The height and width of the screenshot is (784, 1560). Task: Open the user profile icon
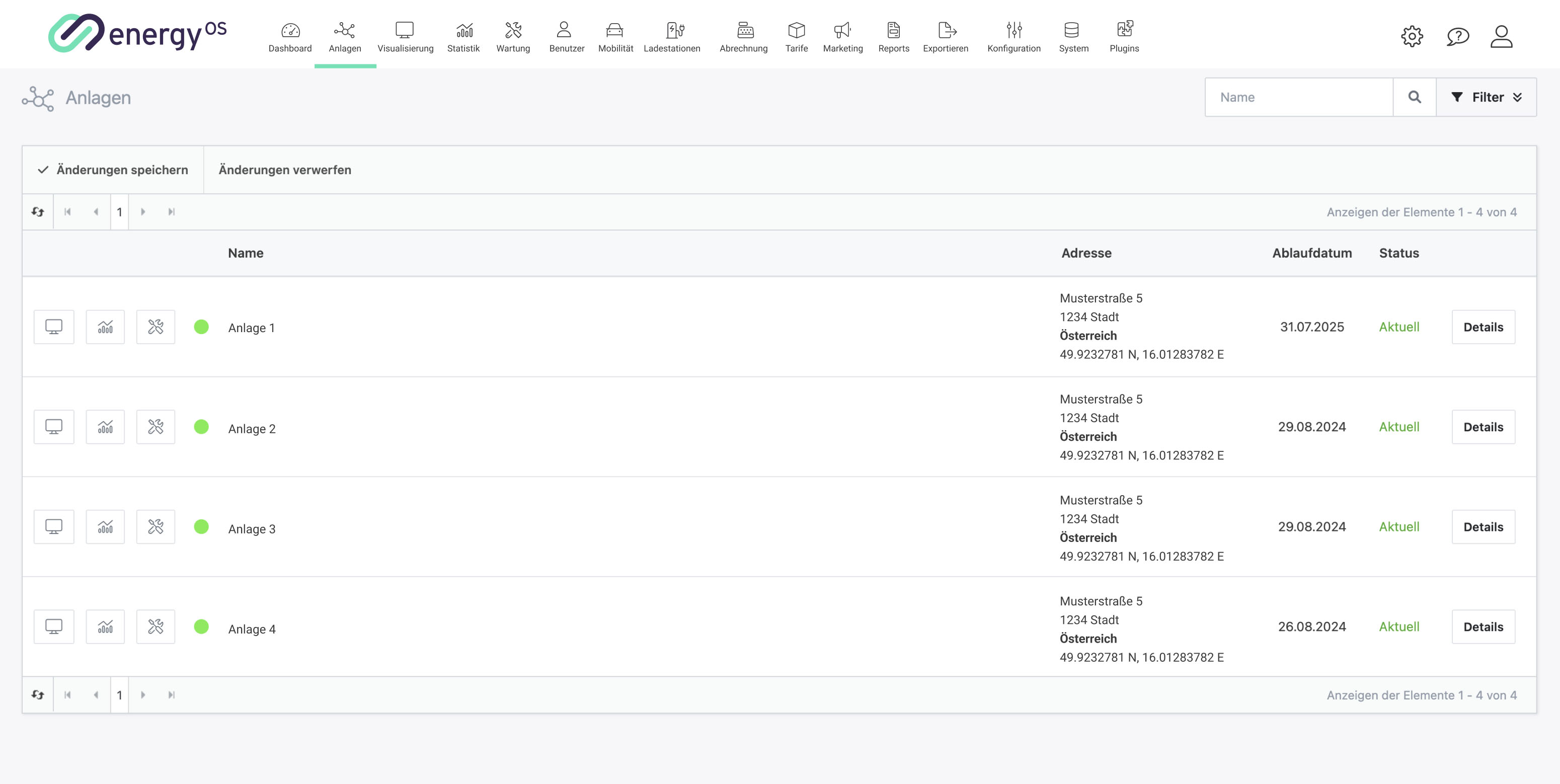(x=1501, y=36)
